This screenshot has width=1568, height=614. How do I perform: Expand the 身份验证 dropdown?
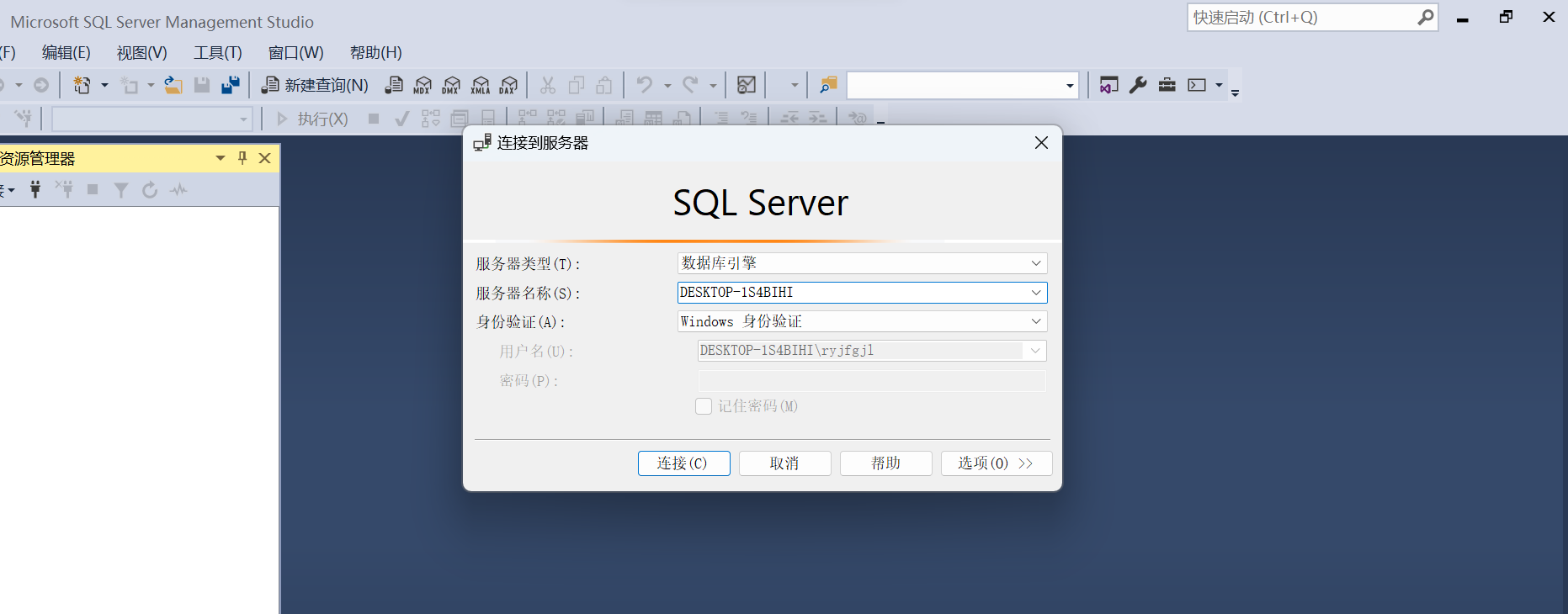pos(1036,321)
